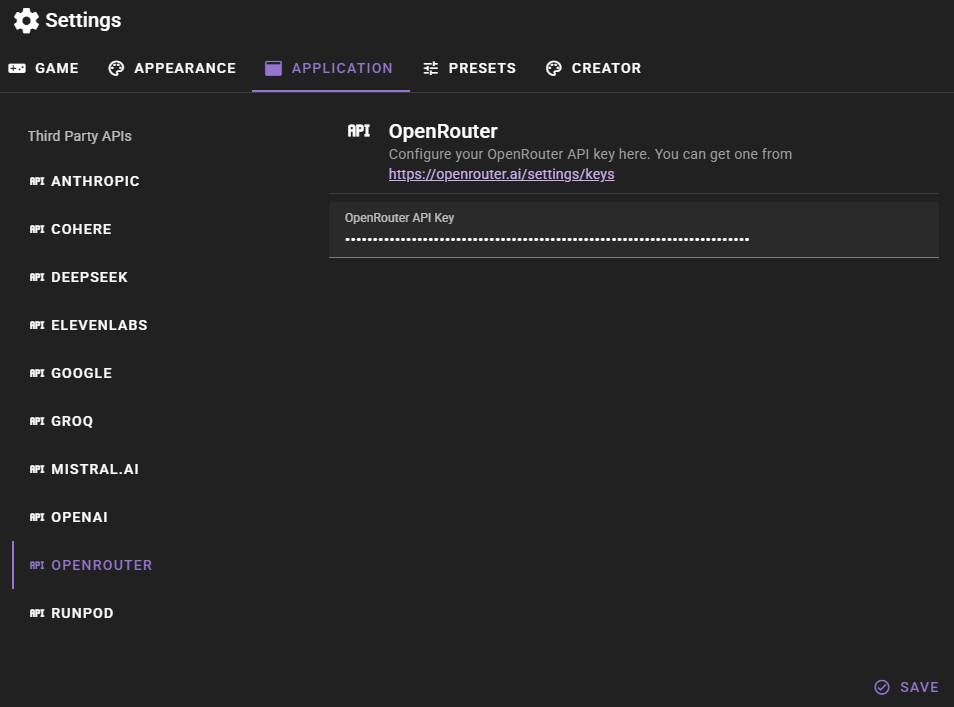Choose Groq from the API list
Image resolution: width=954 pixels, height=707 pixels.
point(72,421)
